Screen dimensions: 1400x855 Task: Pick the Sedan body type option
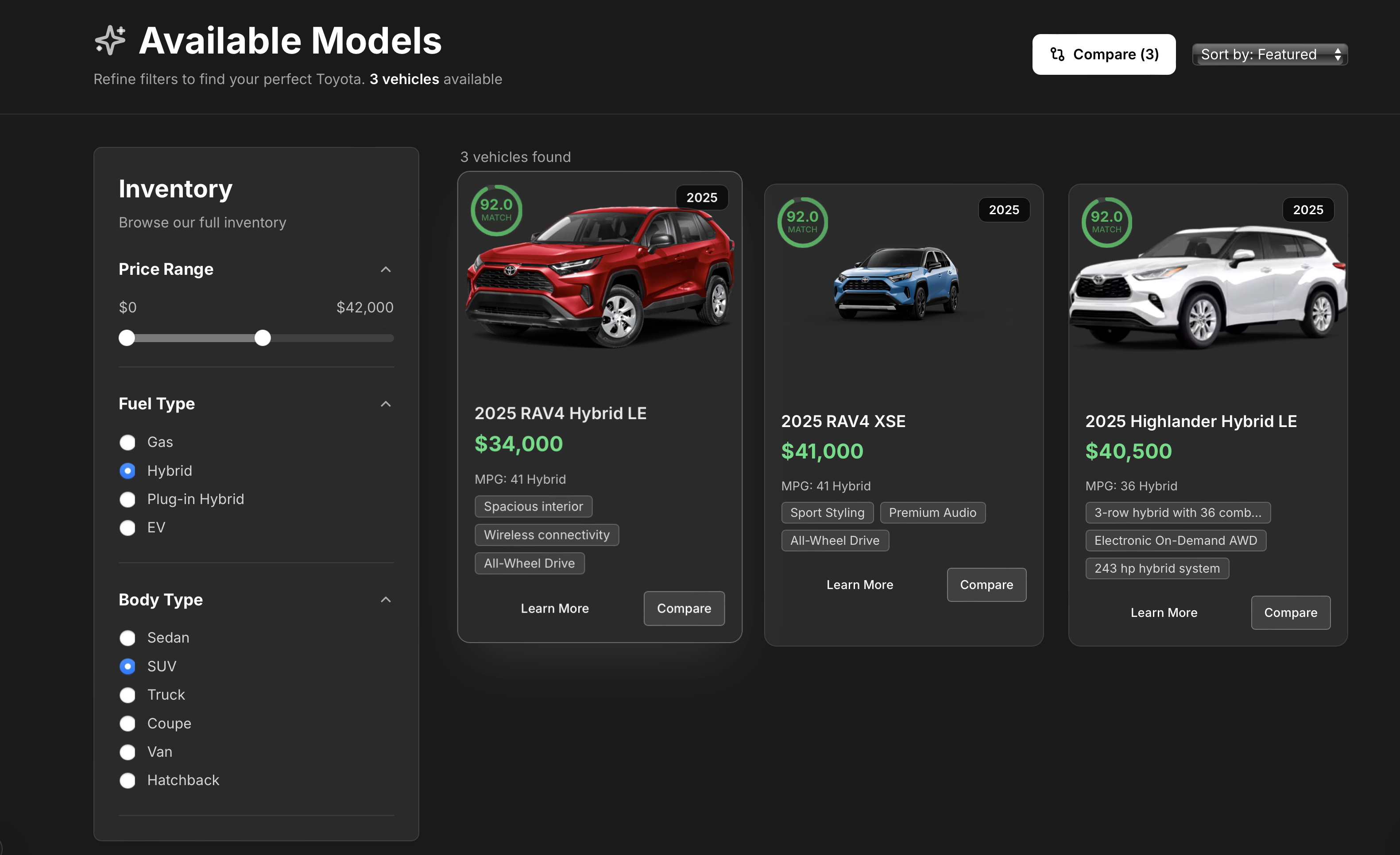click(127, 638)
